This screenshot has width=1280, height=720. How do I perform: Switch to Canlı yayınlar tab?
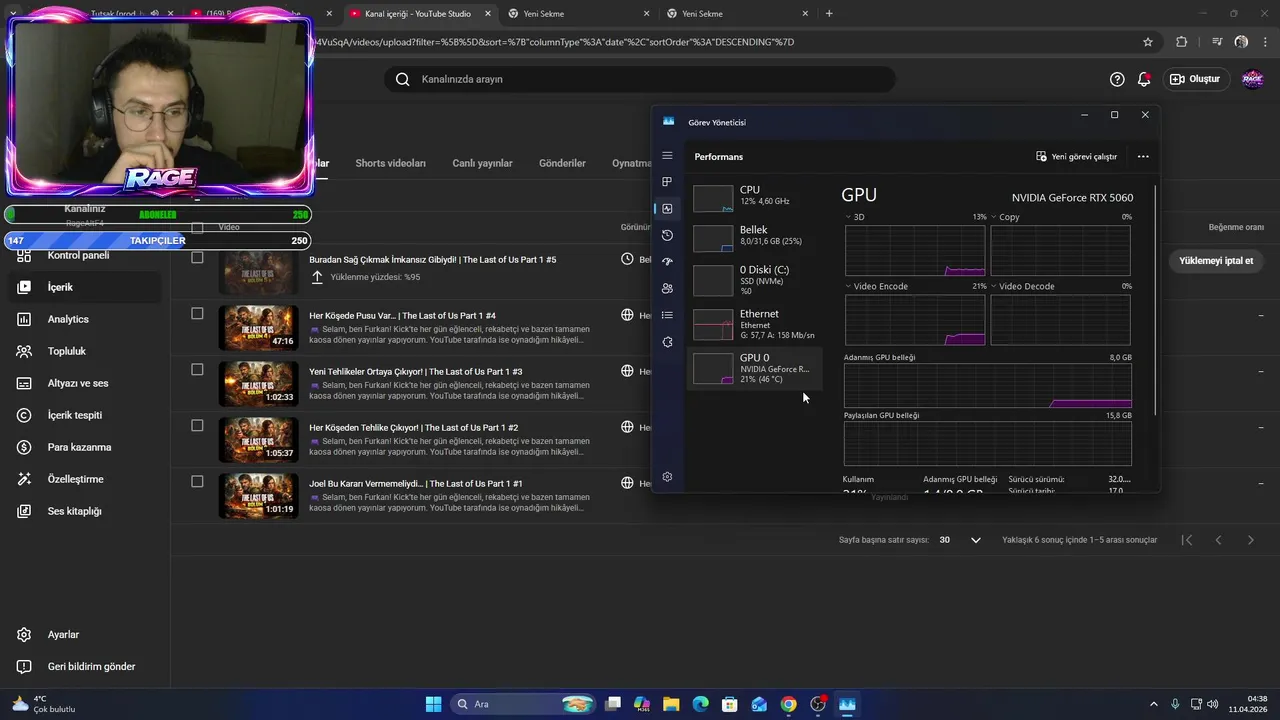point(482,163)
